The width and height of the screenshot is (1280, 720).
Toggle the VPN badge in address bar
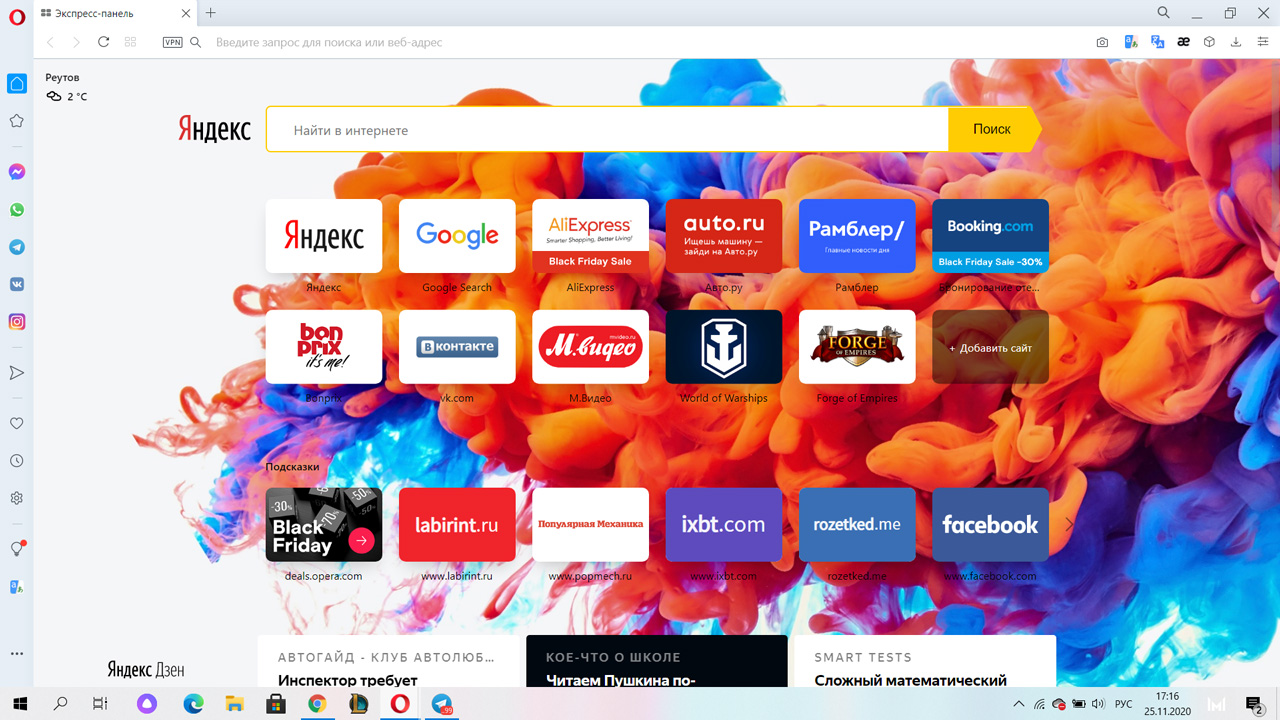point(172,42)
